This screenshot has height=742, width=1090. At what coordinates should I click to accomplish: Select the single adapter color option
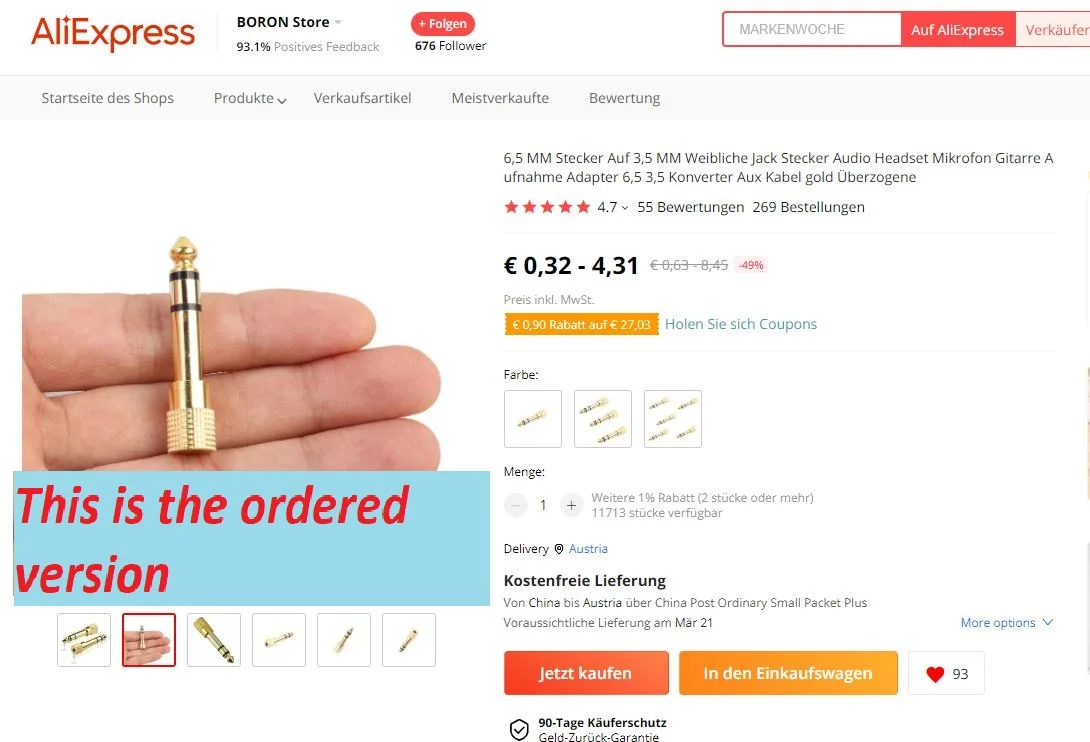(x=532, y=419)
